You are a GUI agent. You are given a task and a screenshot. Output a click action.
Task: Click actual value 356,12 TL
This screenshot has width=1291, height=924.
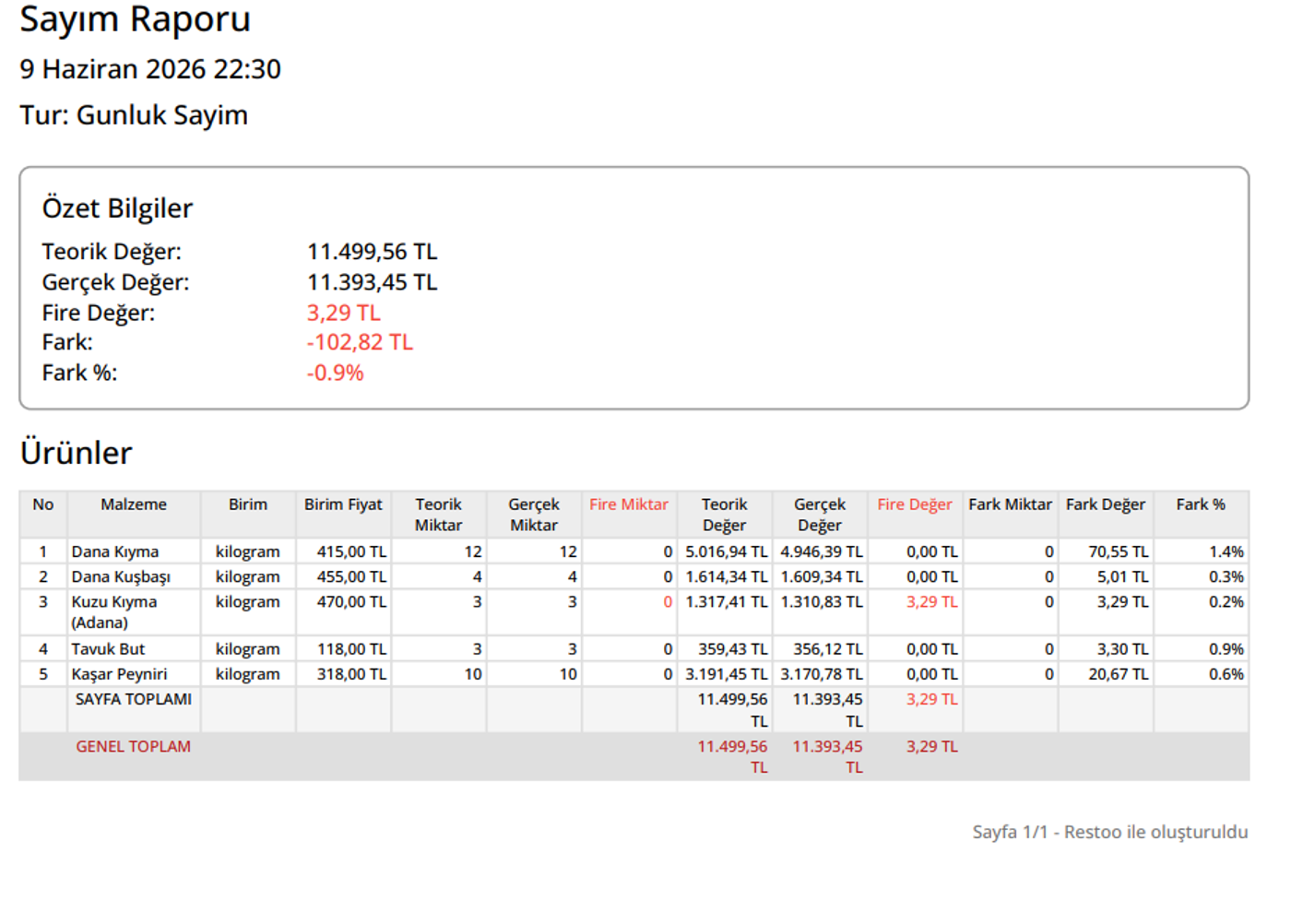click(x=828, y=649)
